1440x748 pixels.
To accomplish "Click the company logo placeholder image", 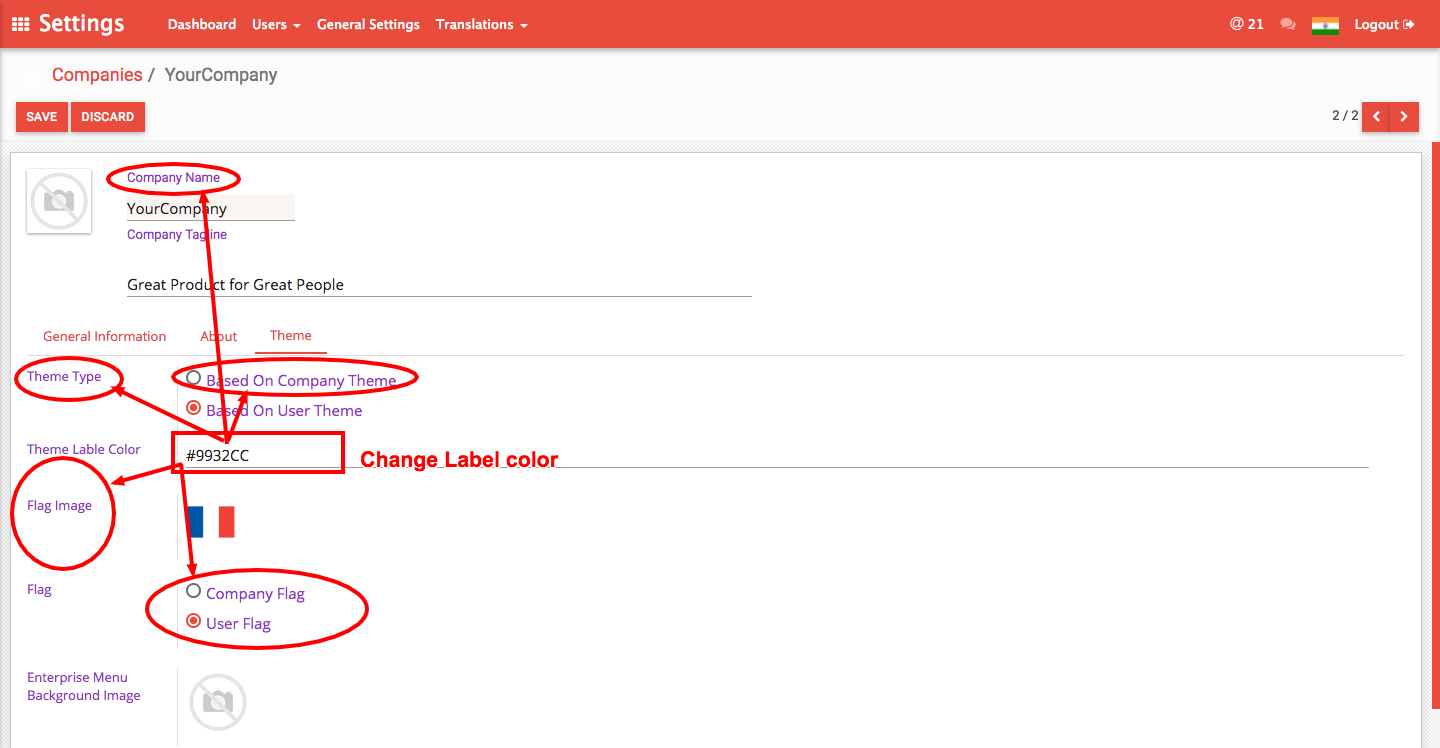I will [x=59, y=201].
